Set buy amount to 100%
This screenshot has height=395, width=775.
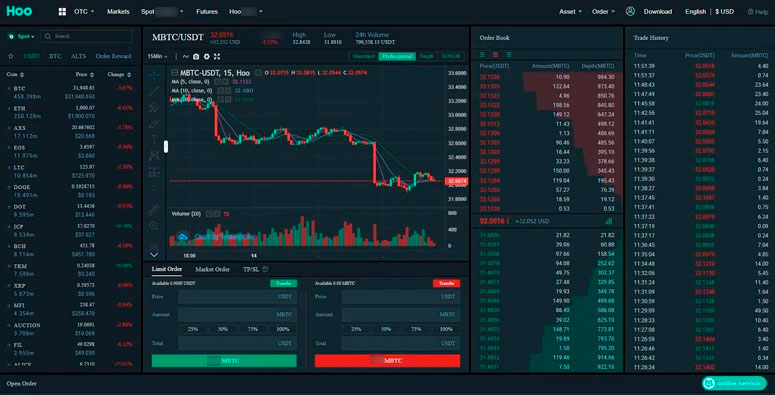tap(283, 329)
